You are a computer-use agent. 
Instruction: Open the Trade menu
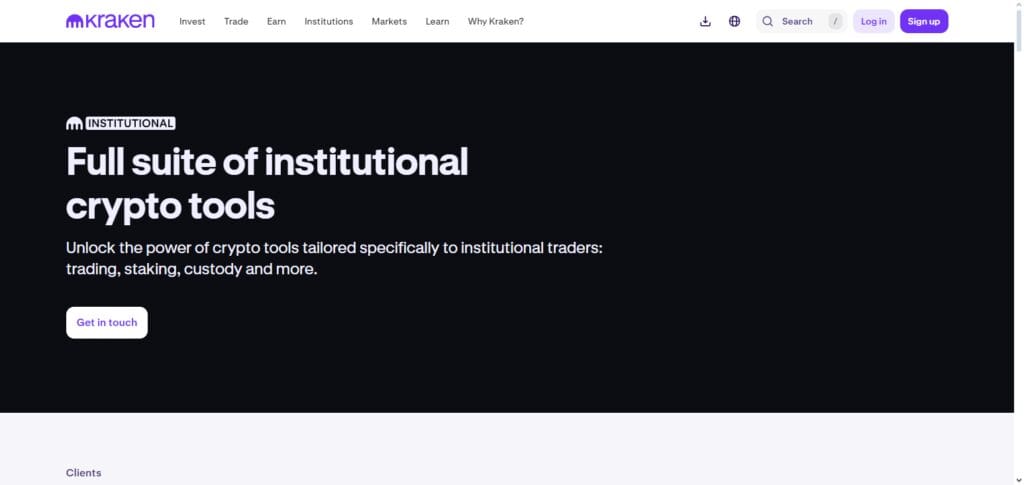(236, 22)
